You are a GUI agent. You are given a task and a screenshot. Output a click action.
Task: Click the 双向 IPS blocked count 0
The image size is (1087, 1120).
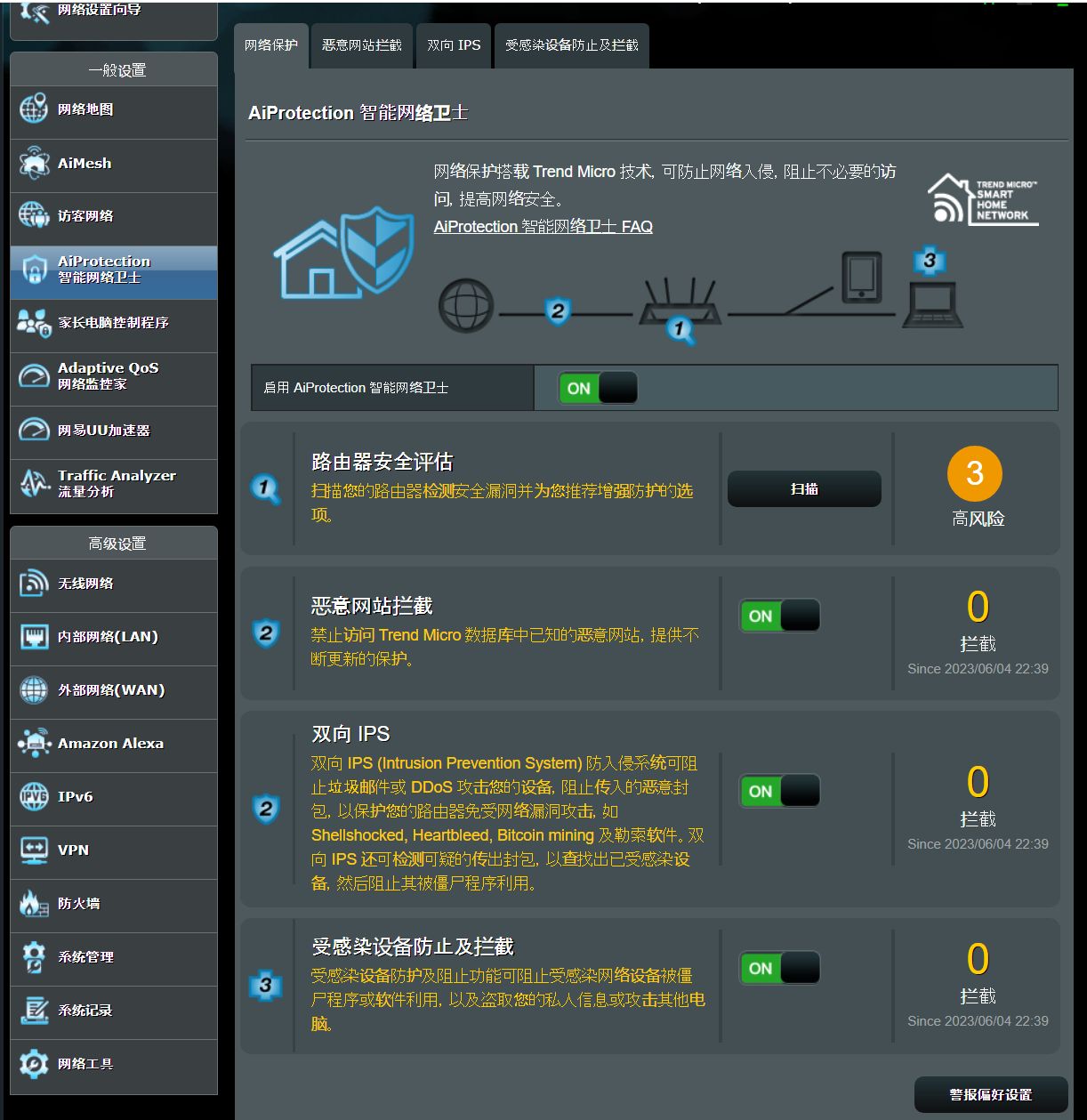[978, 782]
